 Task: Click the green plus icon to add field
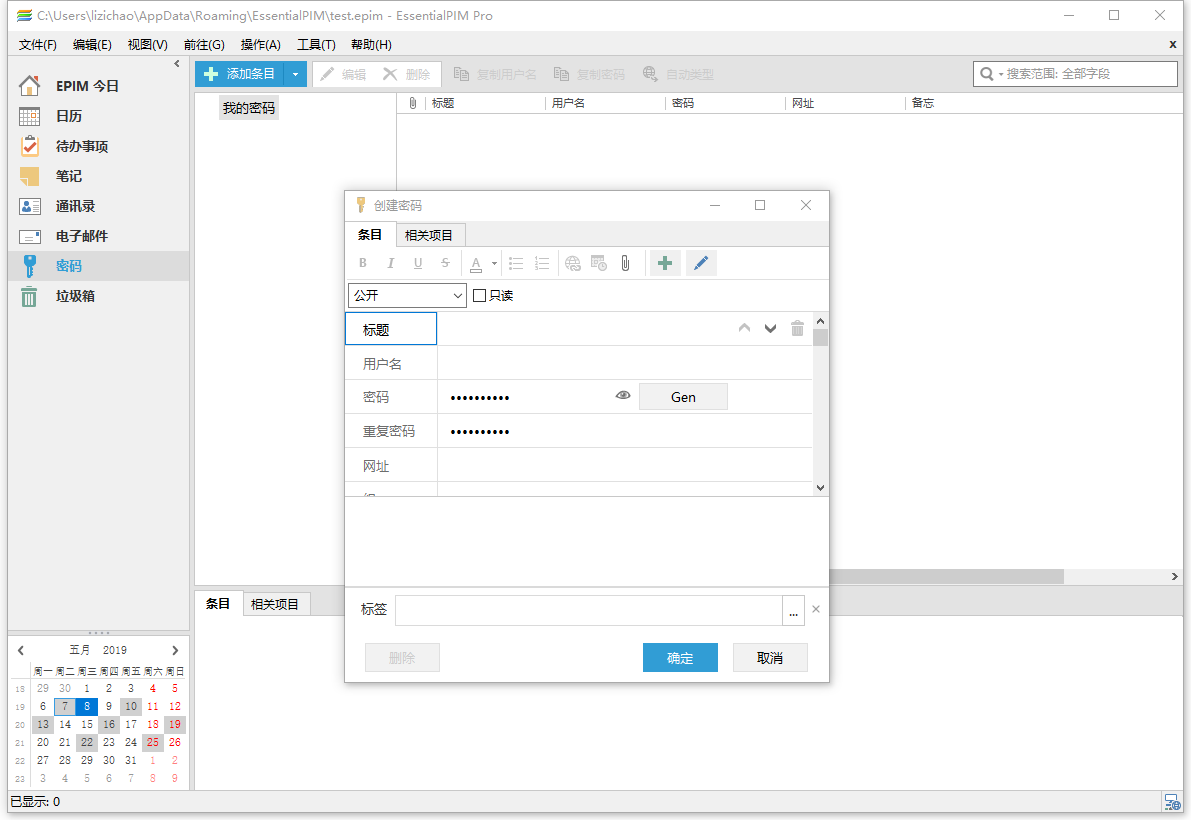[665, 262]
